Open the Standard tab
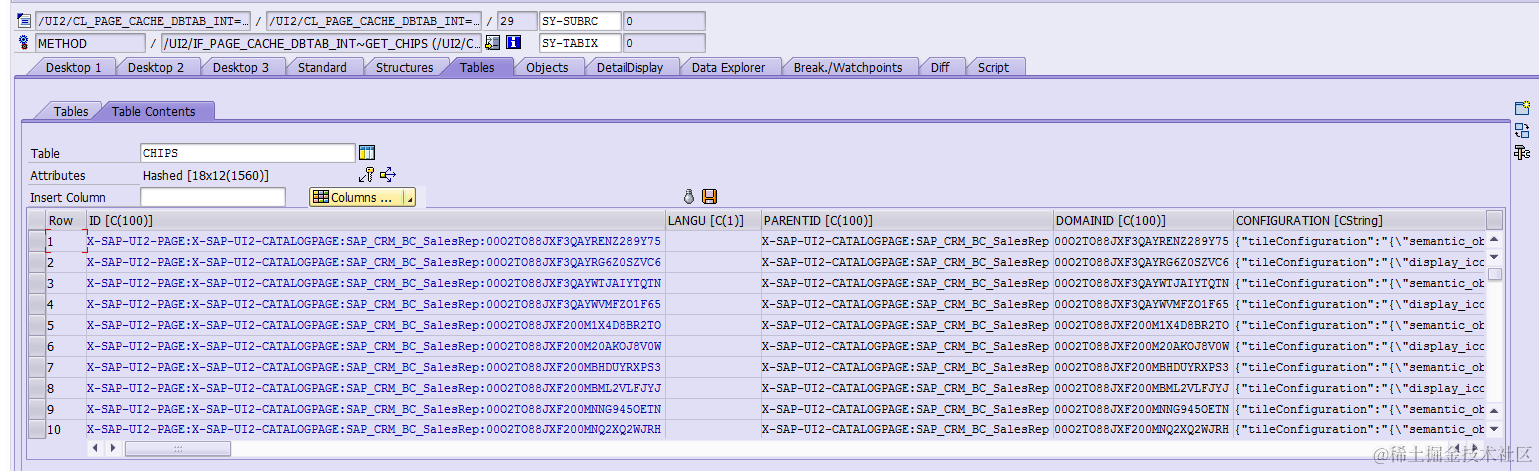Viewport: 1539px width, 471px height. coord(322,67)
